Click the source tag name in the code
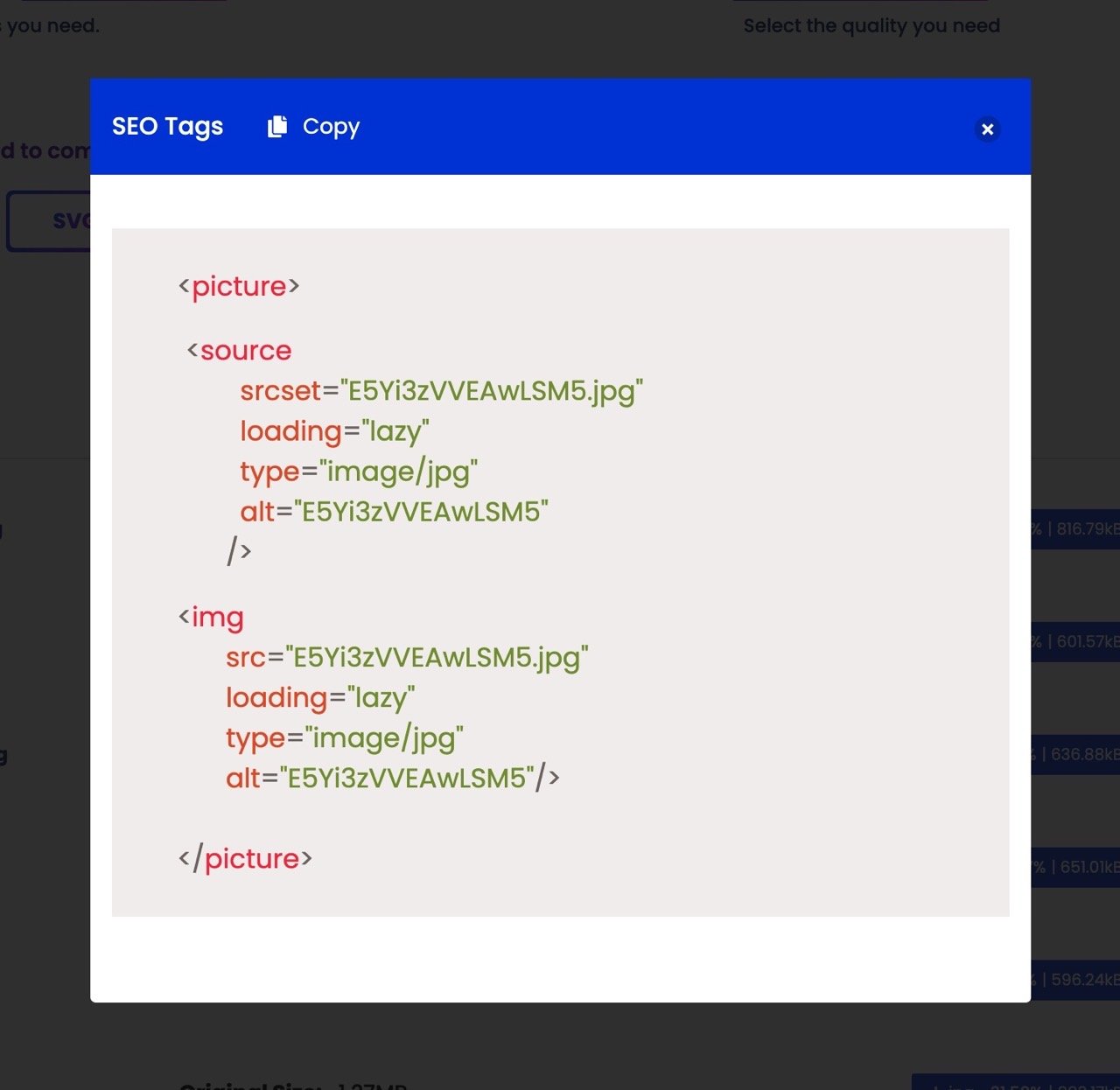 pyautogui.click(x=246, y=351)
